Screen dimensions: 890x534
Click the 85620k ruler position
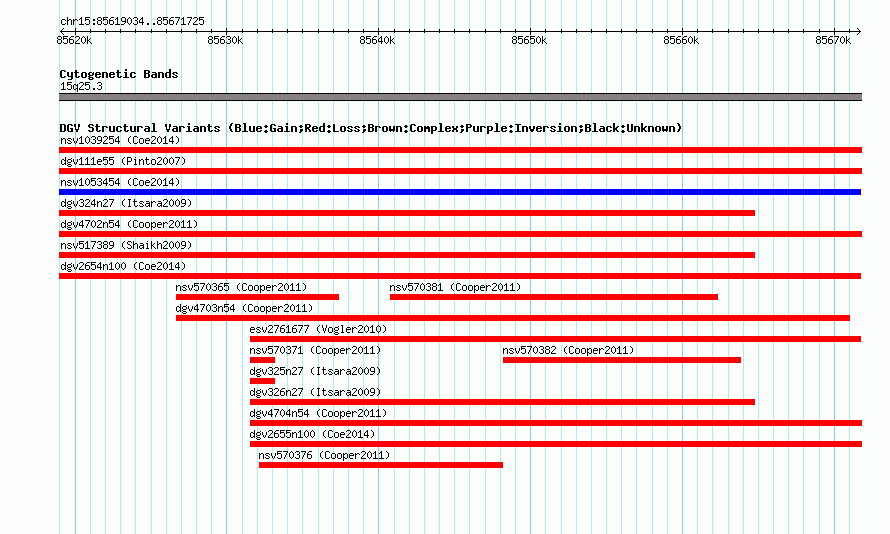click(74, 40)
